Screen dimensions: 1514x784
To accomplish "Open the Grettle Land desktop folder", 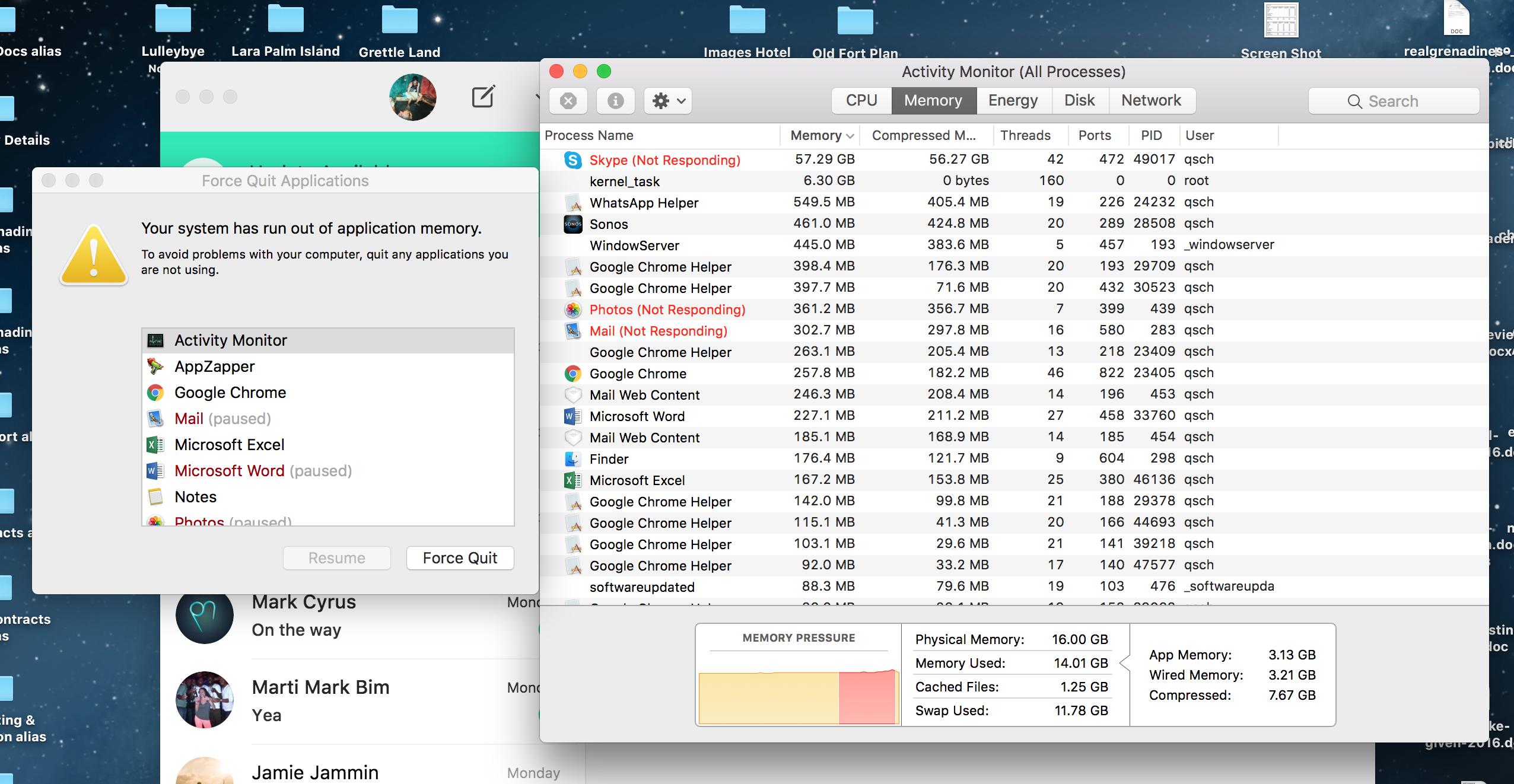I will tap(399, 19).
